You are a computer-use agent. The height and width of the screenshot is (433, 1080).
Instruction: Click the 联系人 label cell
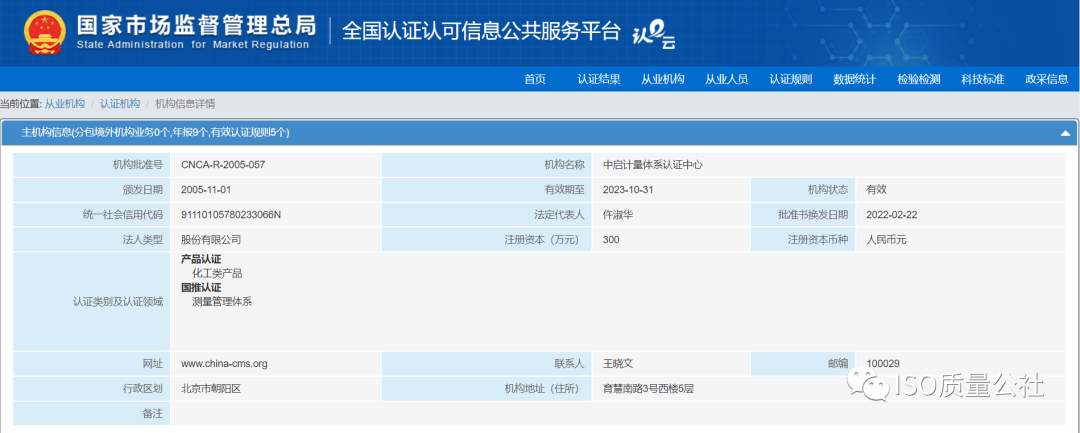click(x=487, y=363)
